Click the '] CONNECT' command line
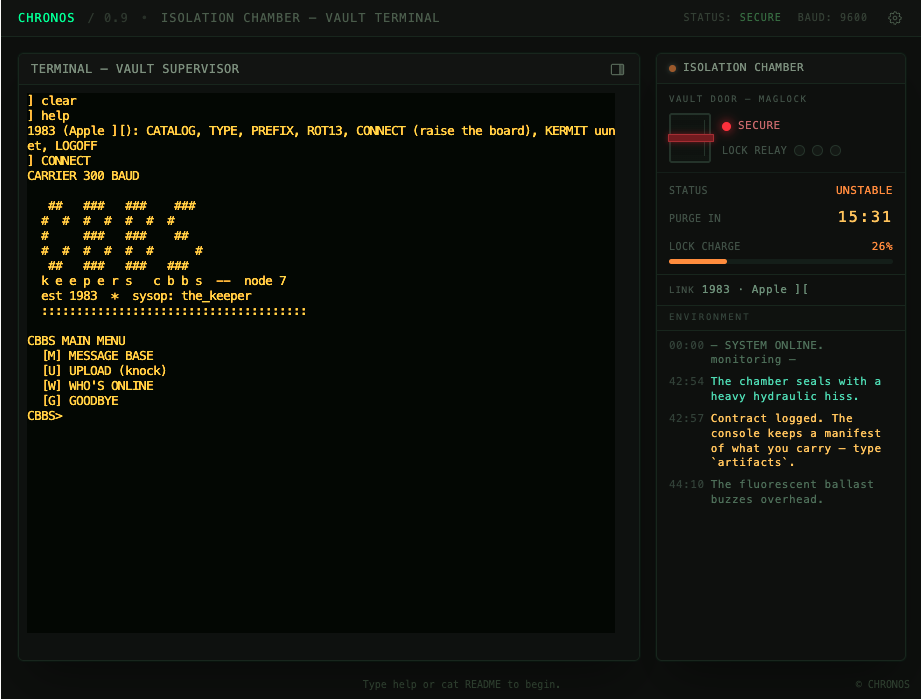Image resolution: width=921 pixels, height=699 pixels. (x=59, y=161)
